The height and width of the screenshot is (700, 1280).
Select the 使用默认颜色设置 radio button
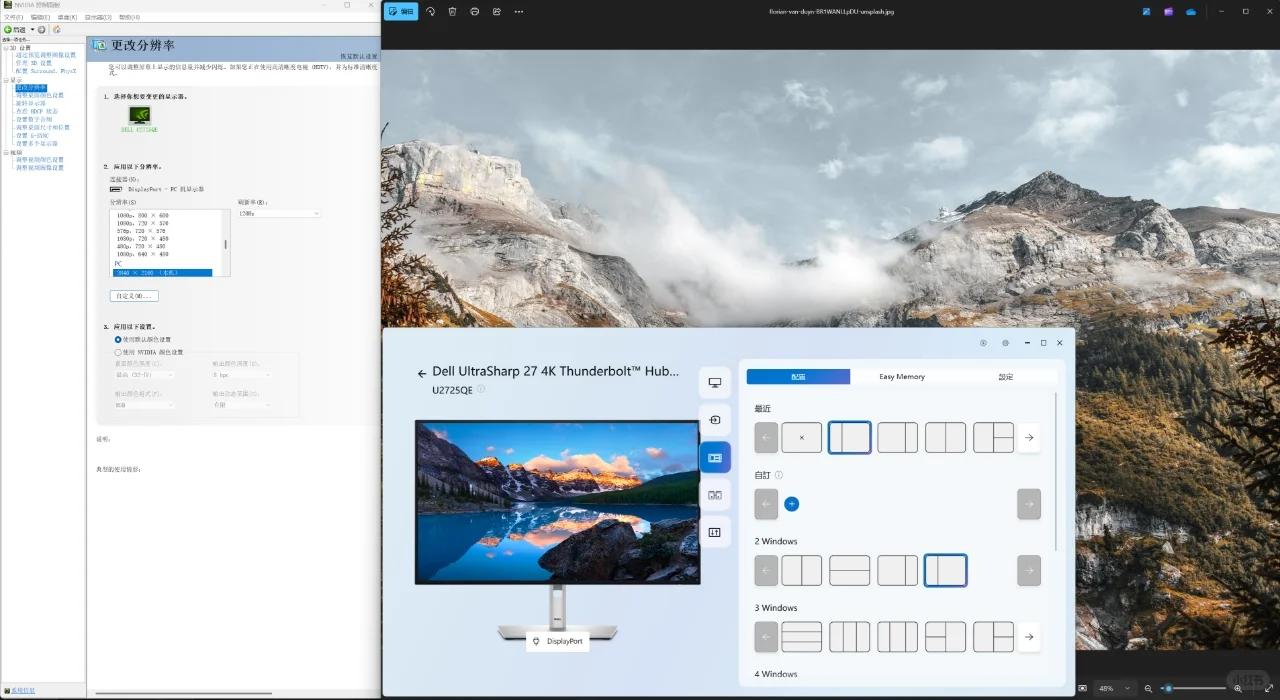click(x=118, y=340)
